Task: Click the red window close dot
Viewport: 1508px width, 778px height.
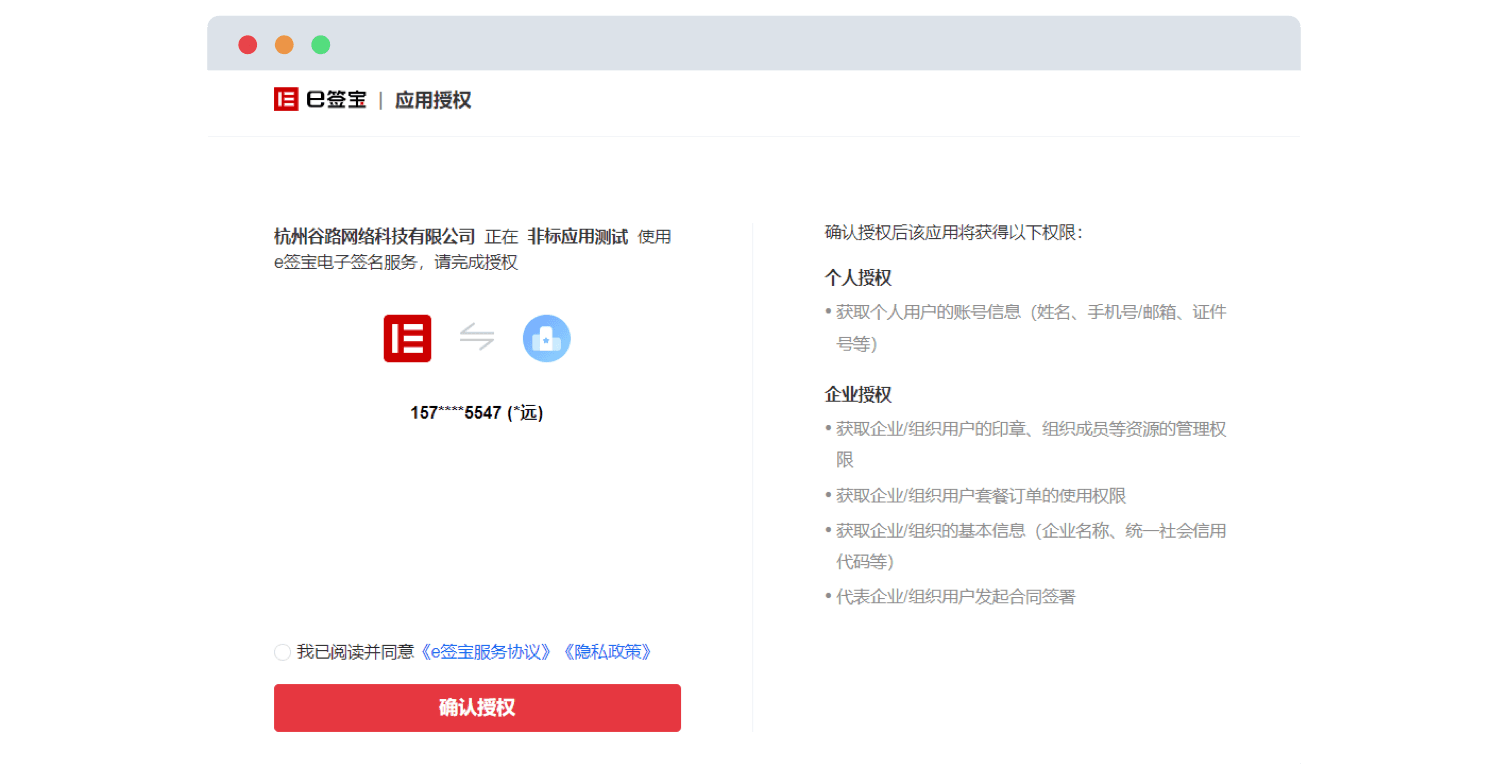Action: [247, 45]
